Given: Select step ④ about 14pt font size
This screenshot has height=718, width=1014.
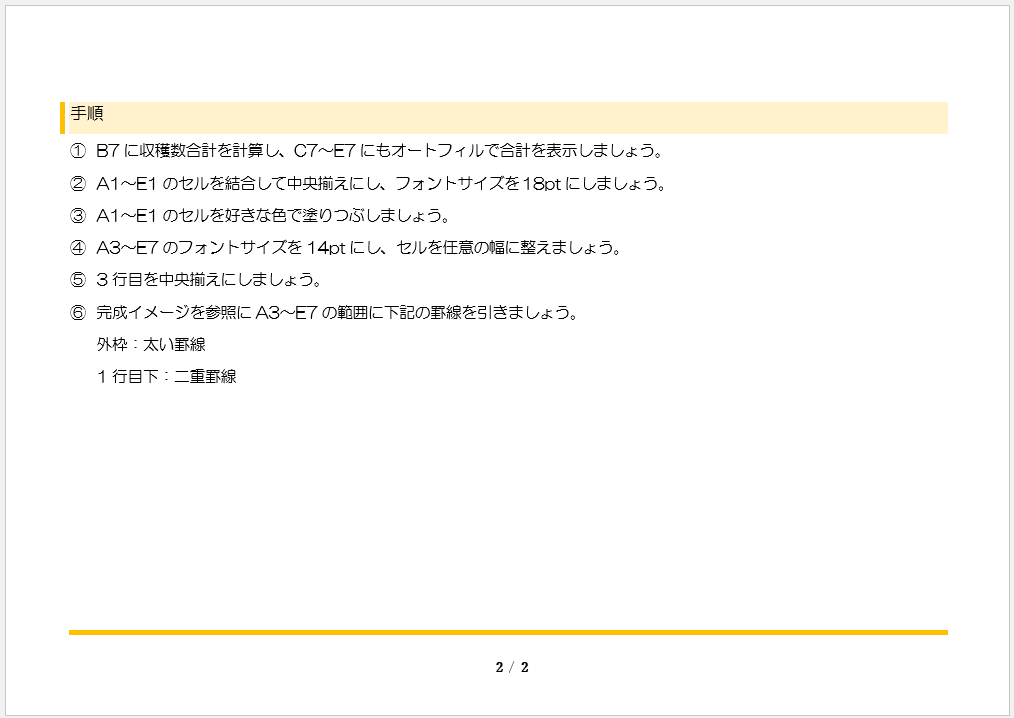Looking at the screenshot, I should point(345,248).
